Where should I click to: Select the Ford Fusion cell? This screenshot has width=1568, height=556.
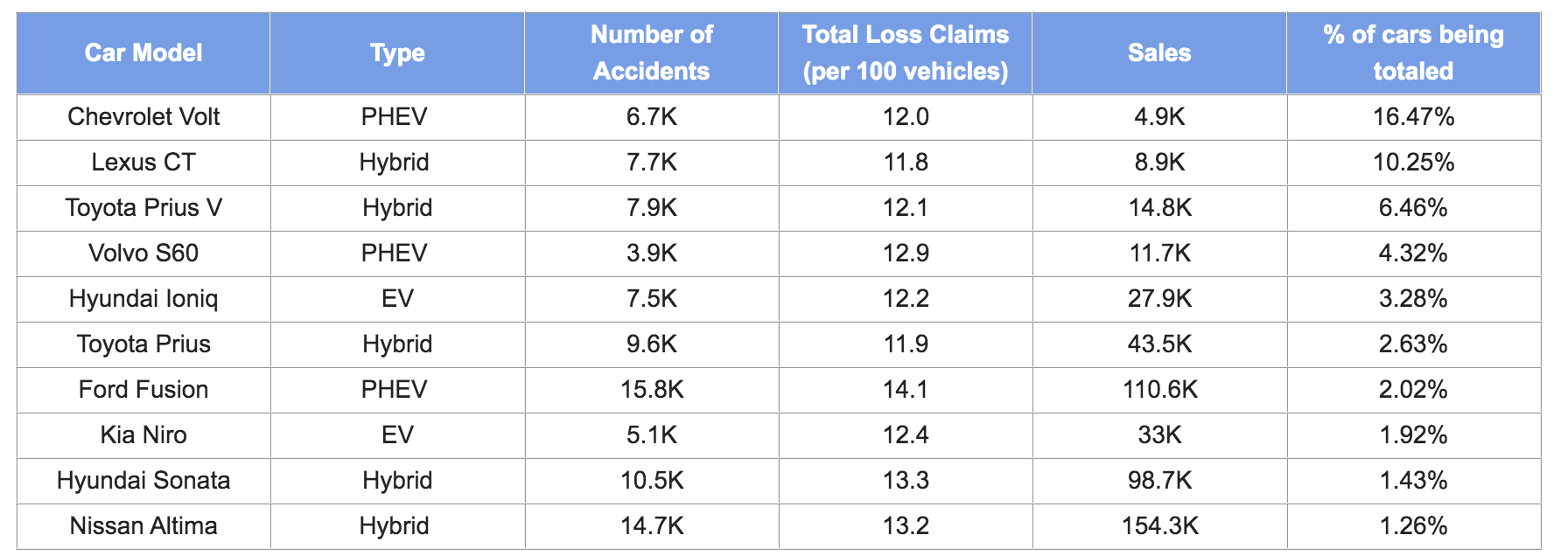pos(143,390)
